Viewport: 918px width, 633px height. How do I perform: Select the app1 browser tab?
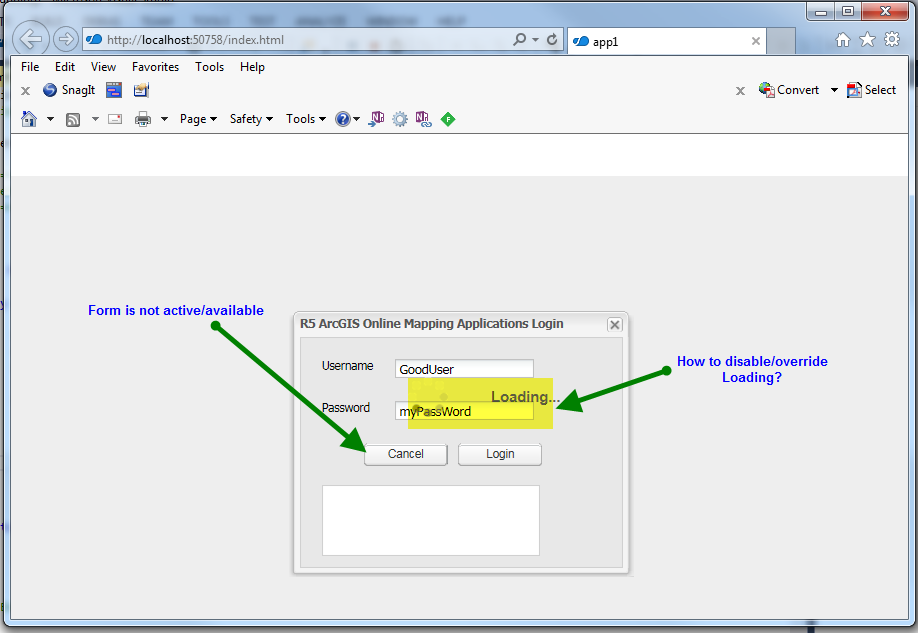666,41
